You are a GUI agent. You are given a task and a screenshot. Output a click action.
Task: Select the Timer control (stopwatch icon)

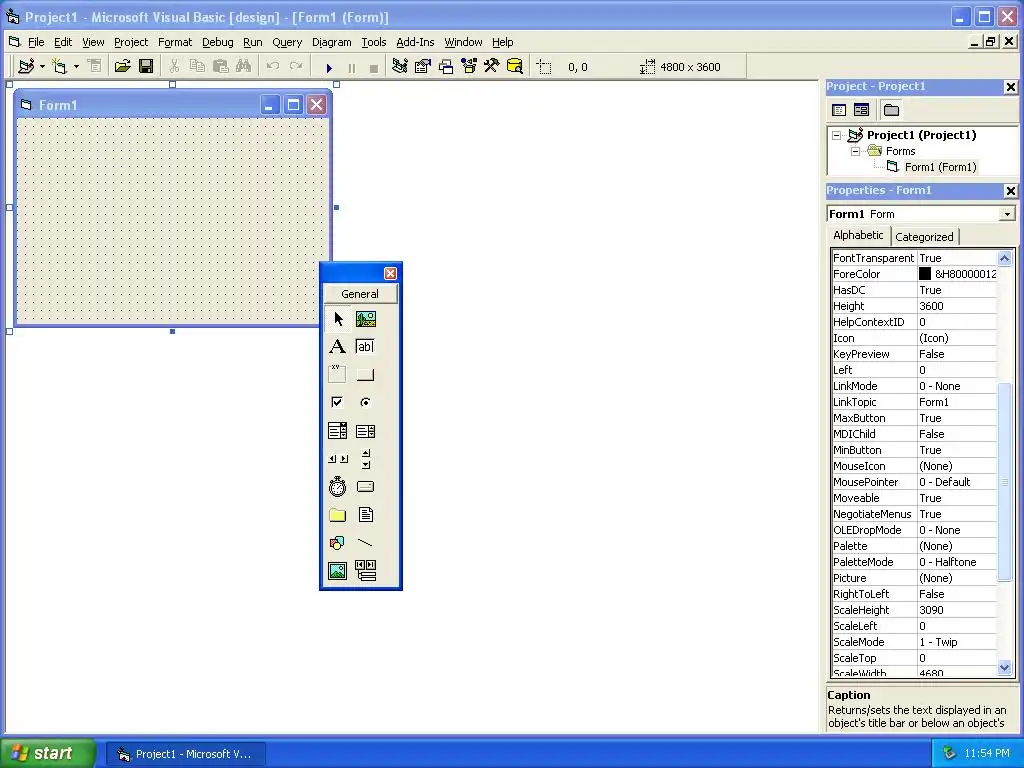(338, 487)
